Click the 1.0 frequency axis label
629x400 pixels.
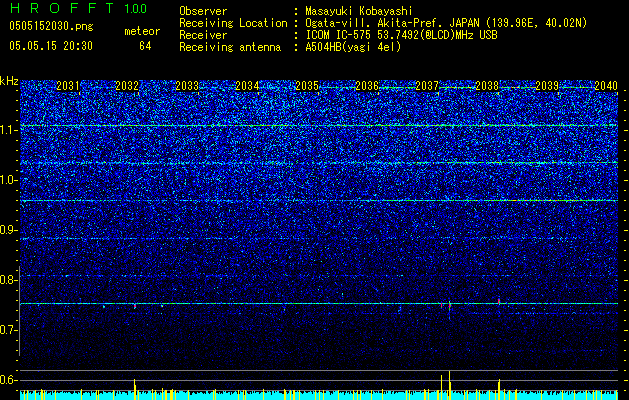pos(8,180)
